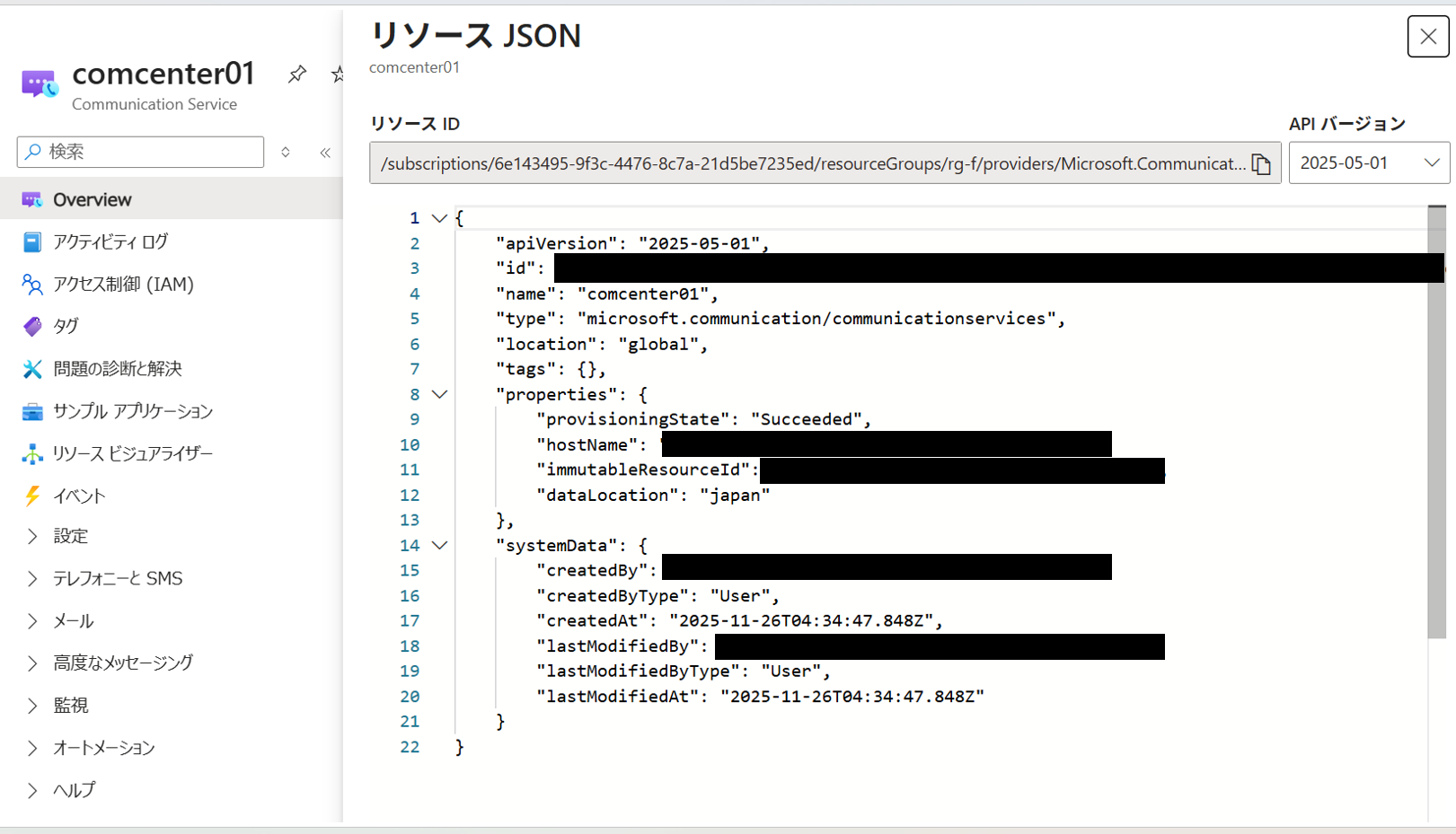The width and height of the screenshot is (1456, 834).
Task: Click the "provisioningState": "Succeeded" line
Action: coord(704,419)
